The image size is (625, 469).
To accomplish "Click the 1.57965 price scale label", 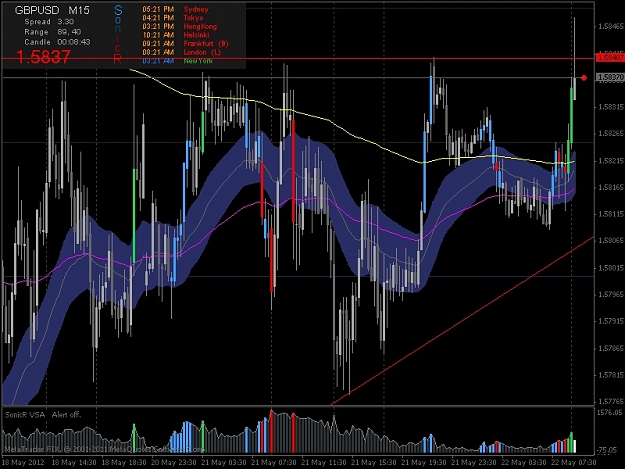I will tap(611, 294).
